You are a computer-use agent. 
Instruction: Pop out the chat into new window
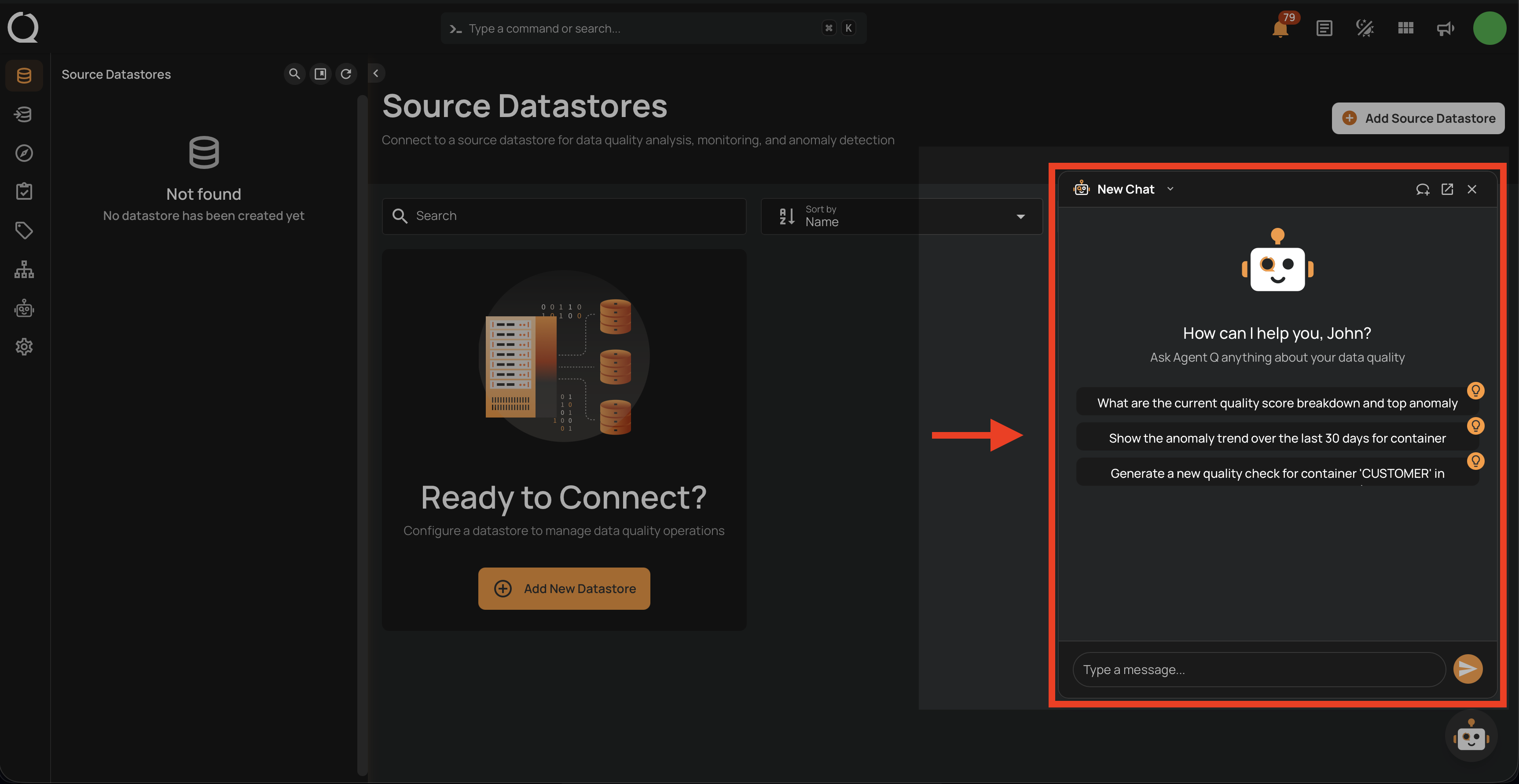click(1447, 189)
